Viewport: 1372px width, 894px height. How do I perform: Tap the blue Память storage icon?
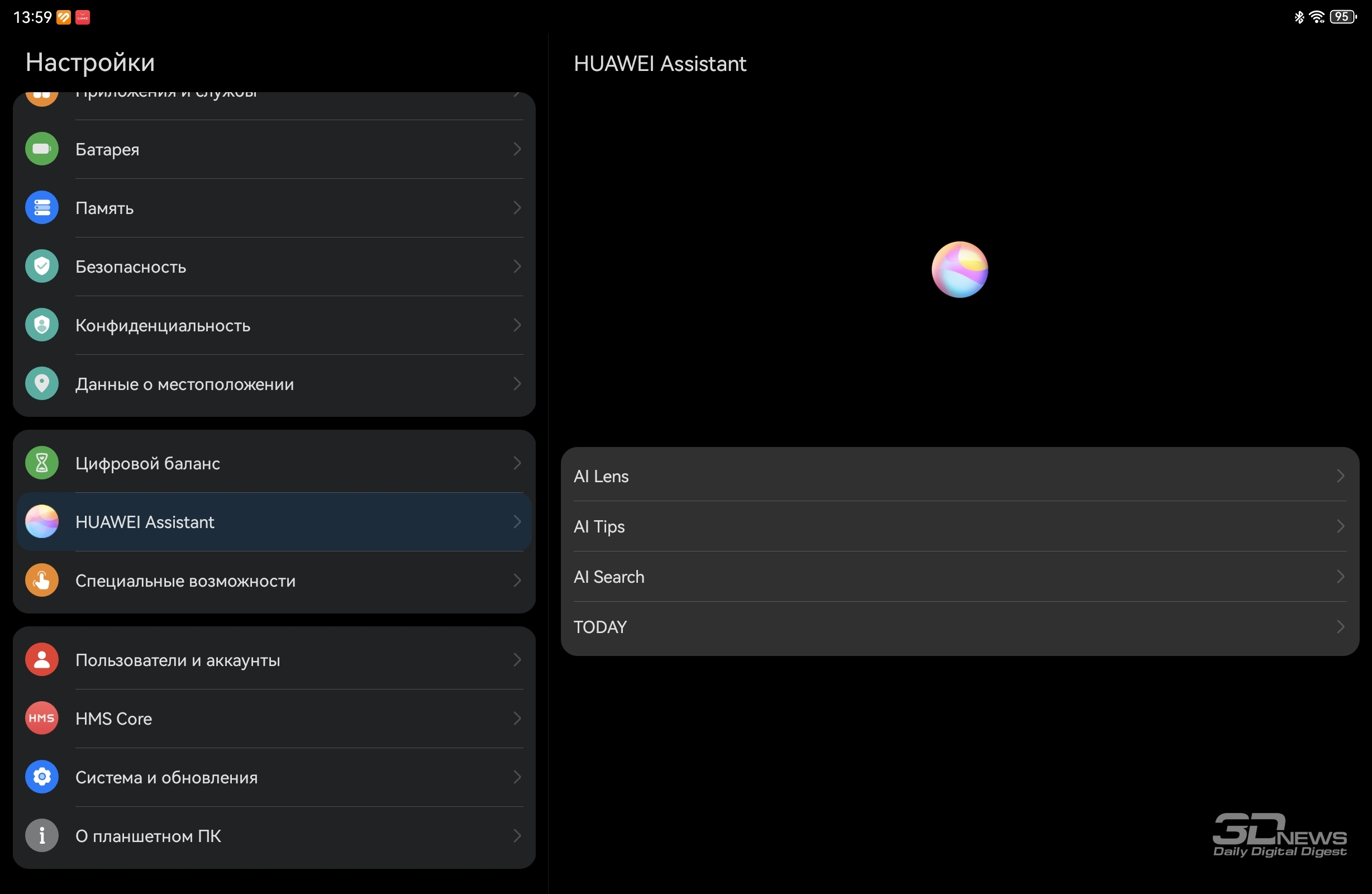pyautogui.click(x=41, y=208)
